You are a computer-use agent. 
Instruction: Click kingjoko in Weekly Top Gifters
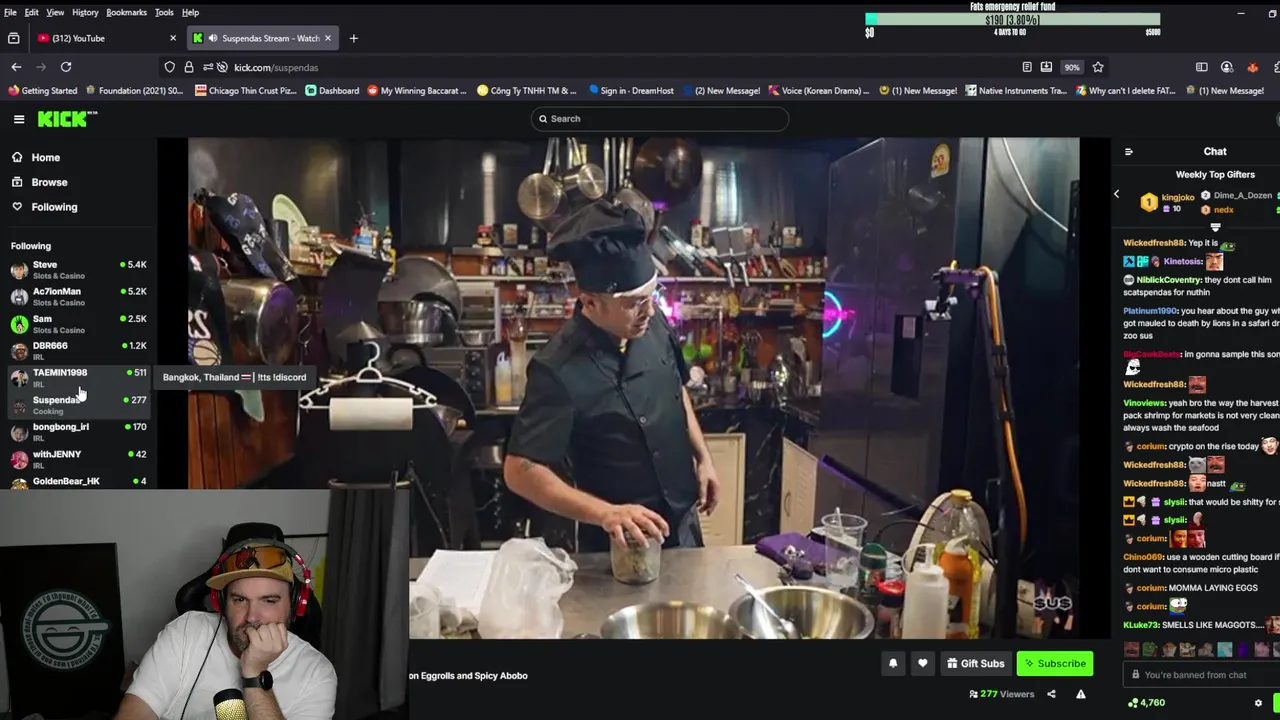pos(1178,197)
